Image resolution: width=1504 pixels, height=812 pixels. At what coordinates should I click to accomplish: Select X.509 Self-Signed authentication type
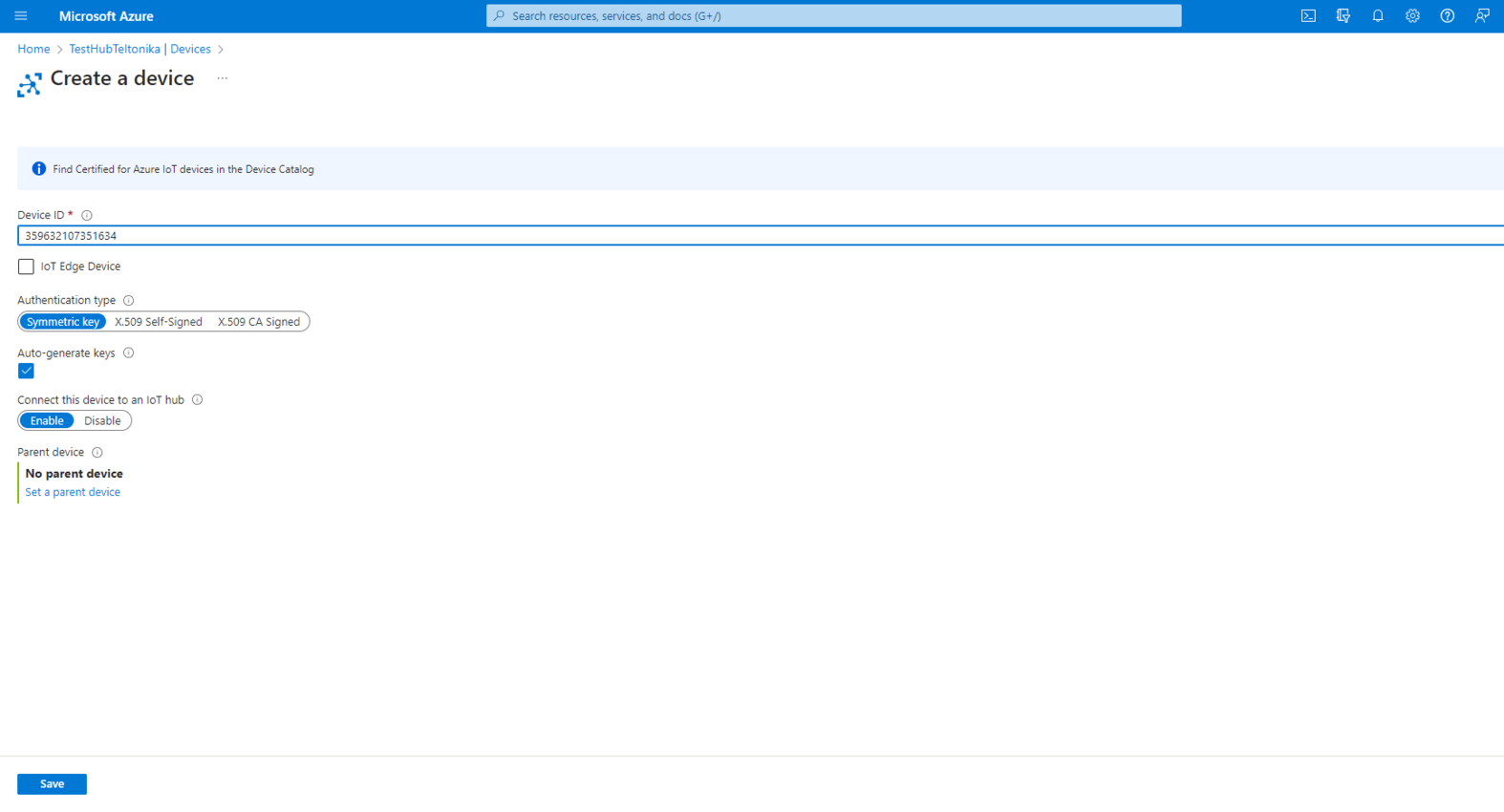[x=159, y=322]
